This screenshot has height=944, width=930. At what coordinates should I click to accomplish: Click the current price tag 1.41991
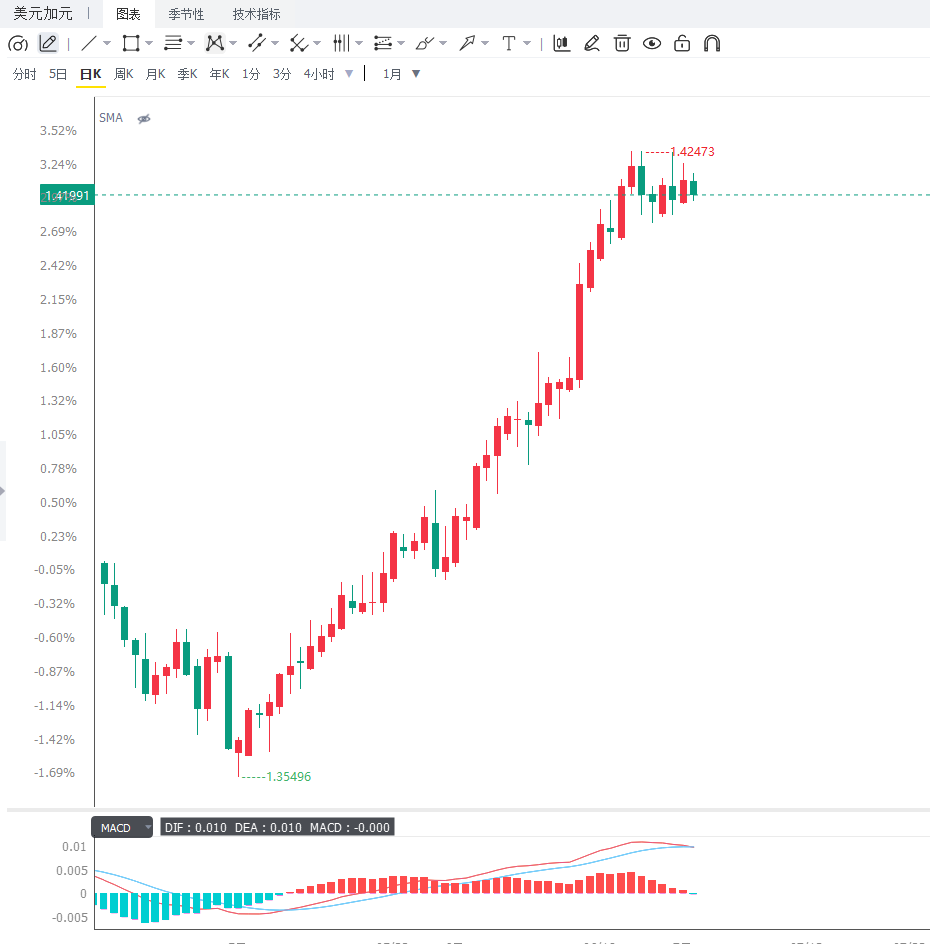[67, 194]
